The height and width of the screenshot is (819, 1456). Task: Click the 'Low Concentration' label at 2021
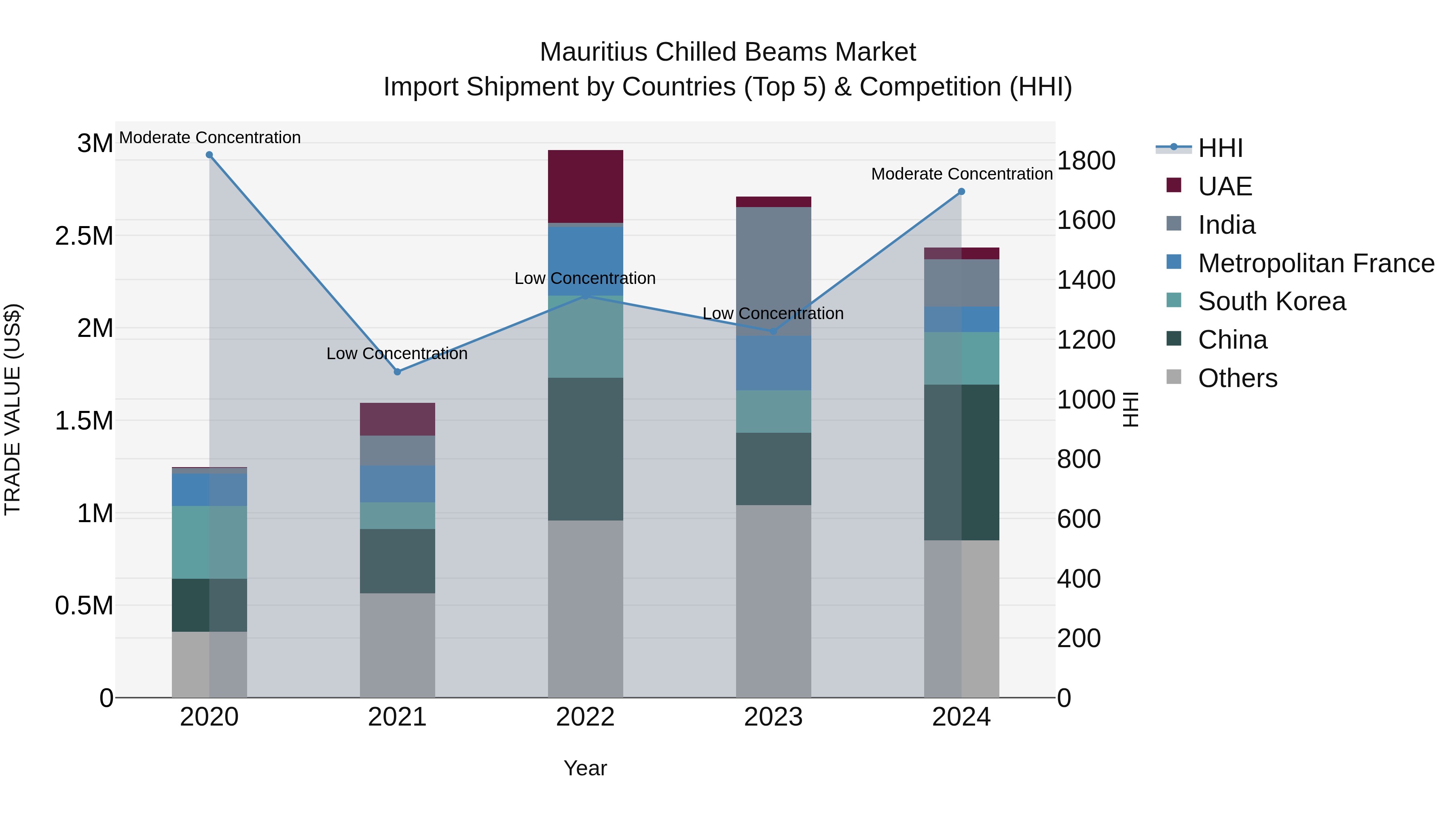tap(397, 354)
